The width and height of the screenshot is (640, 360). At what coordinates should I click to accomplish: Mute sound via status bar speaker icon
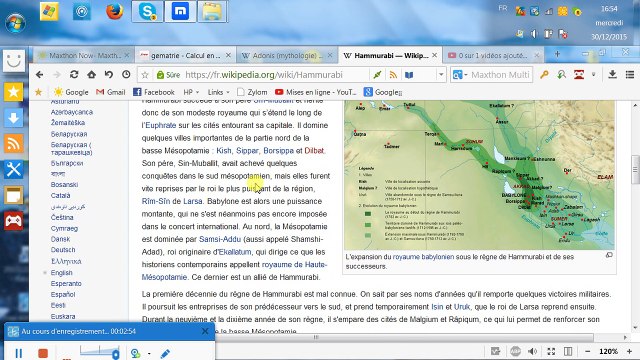[532, 351]
